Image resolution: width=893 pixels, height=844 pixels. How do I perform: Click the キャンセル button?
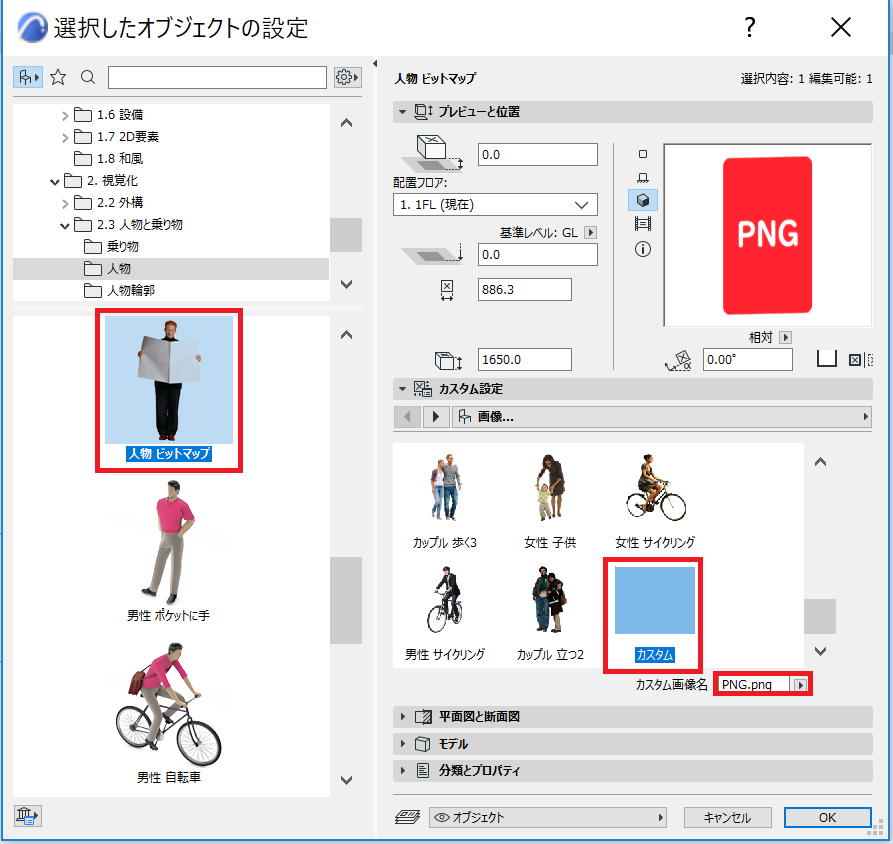(727, 817)
